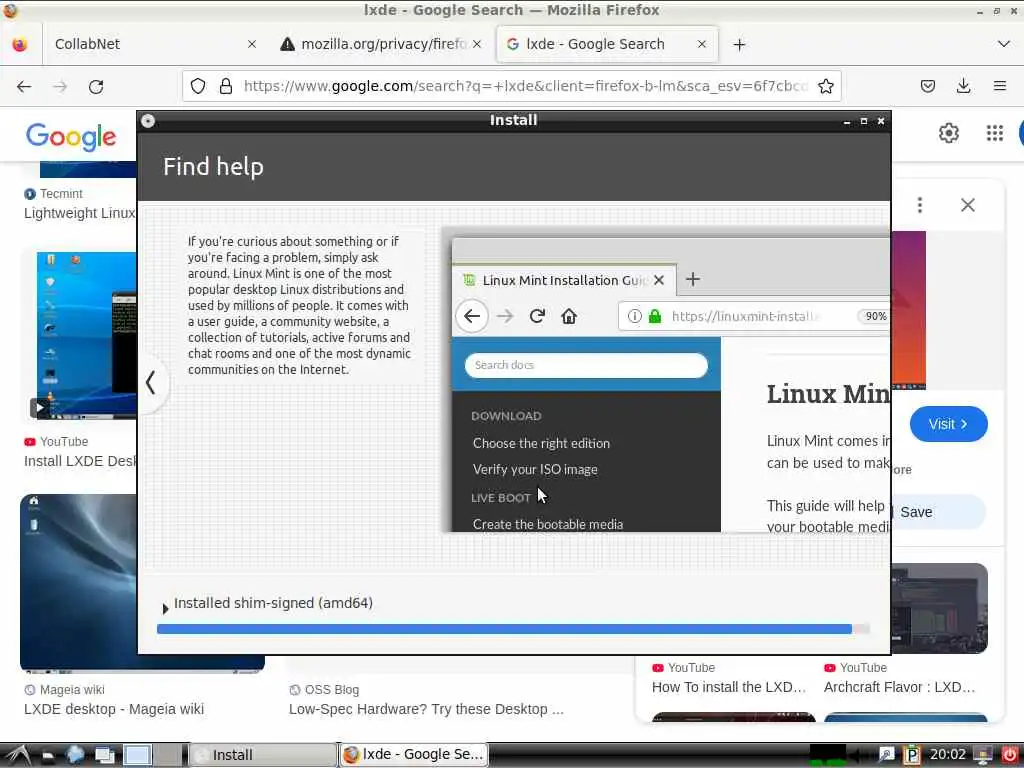Click the Visit button
Image resolution: width=1024 pixels, height=768 pixels.
point(948,424)
